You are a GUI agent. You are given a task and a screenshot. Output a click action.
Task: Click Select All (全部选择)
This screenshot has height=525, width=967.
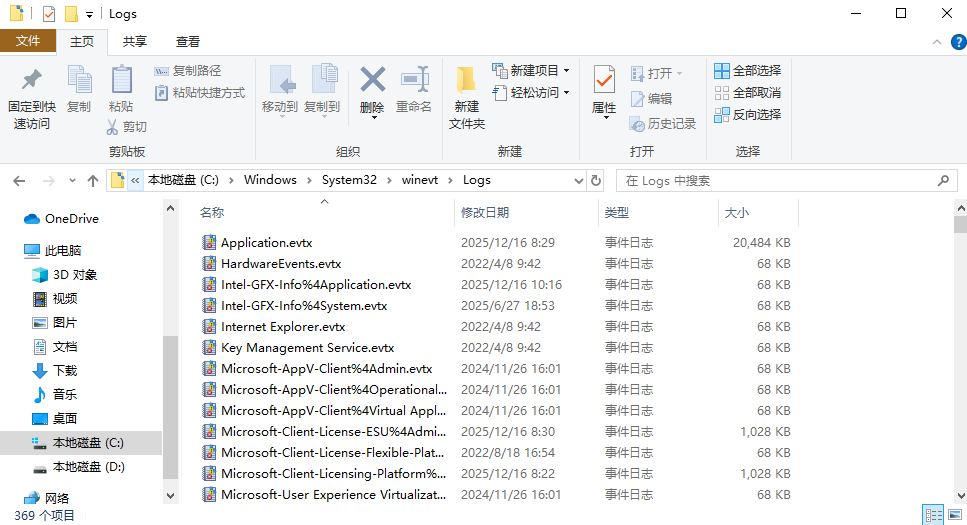[747, 71]
